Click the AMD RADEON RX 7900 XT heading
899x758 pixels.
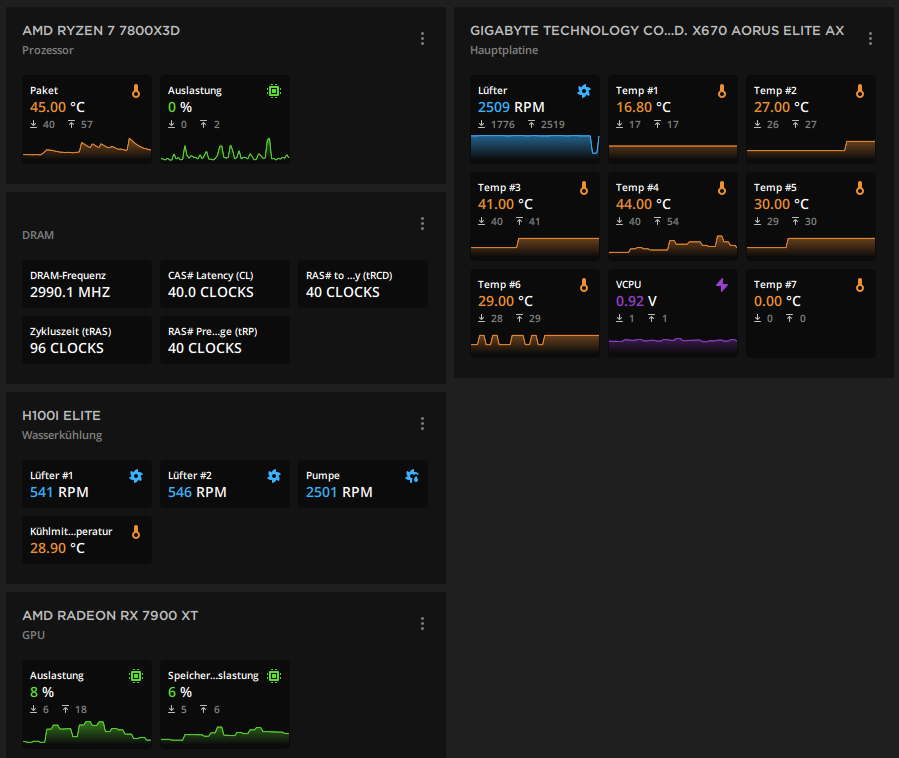pos(110,616)
